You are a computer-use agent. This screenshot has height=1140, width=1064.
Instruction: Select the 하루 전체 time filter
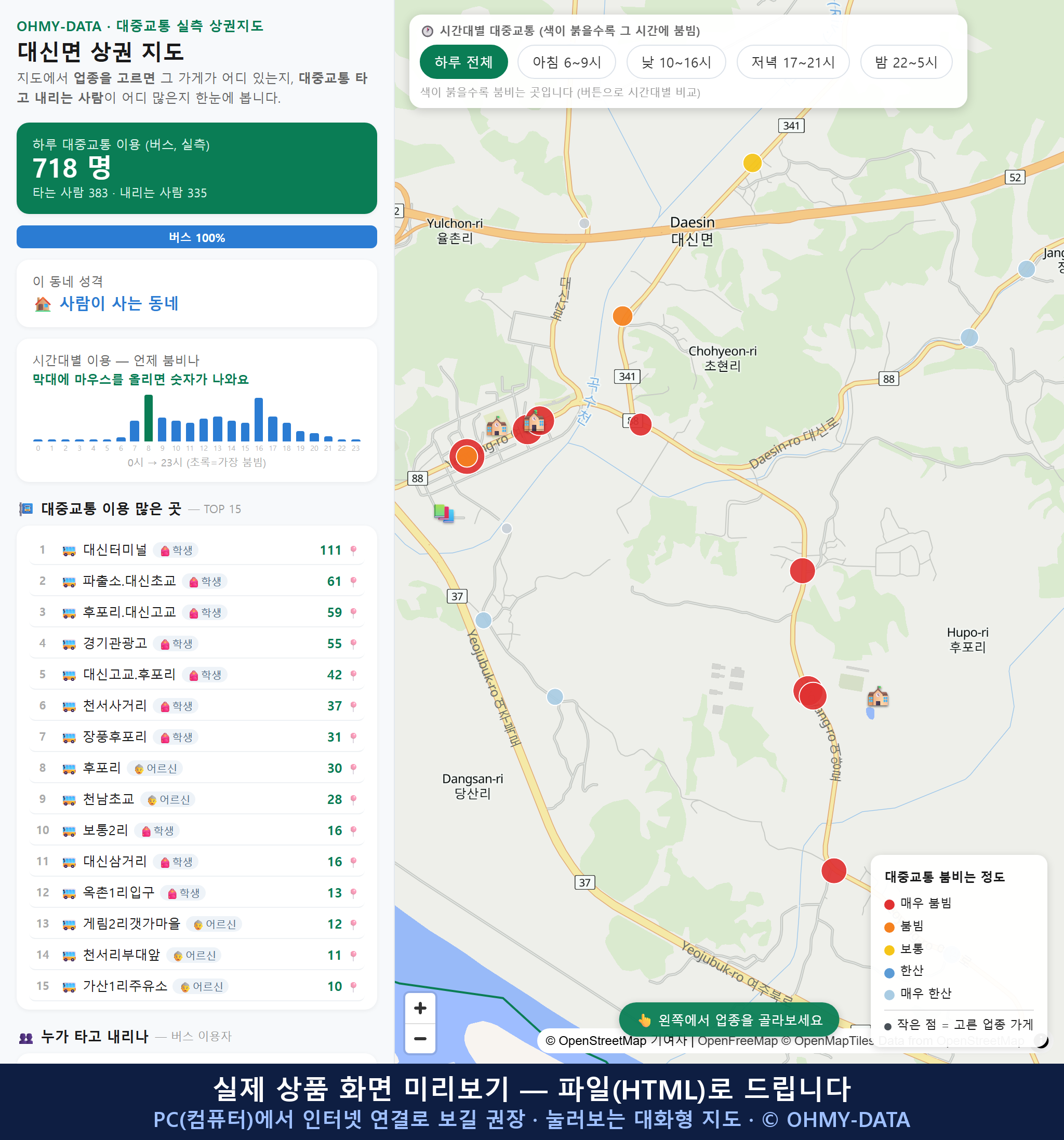[463, 62]
